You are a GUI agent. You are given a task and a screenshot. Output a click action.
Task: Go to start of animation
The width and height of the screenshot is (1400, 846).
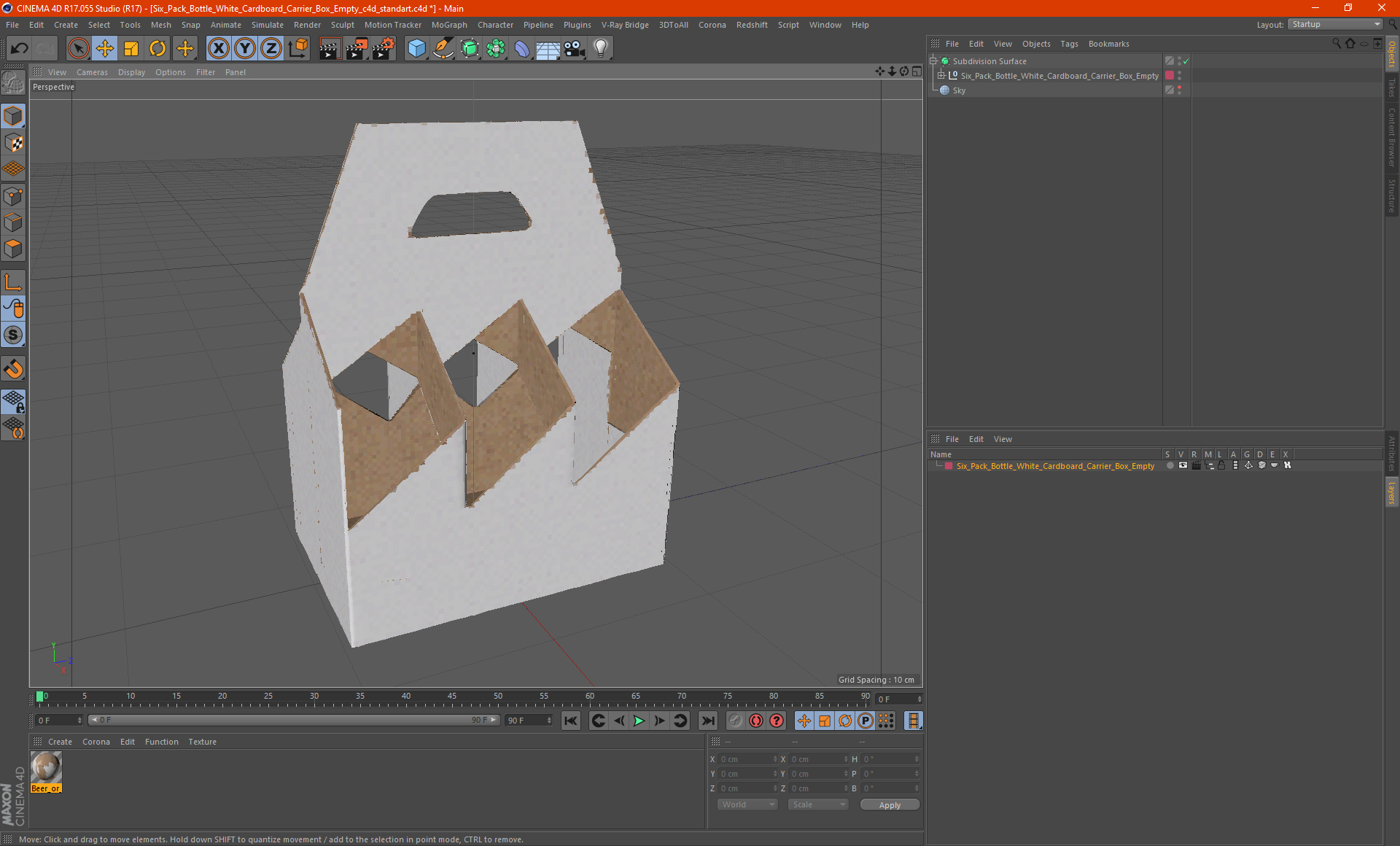571,721
